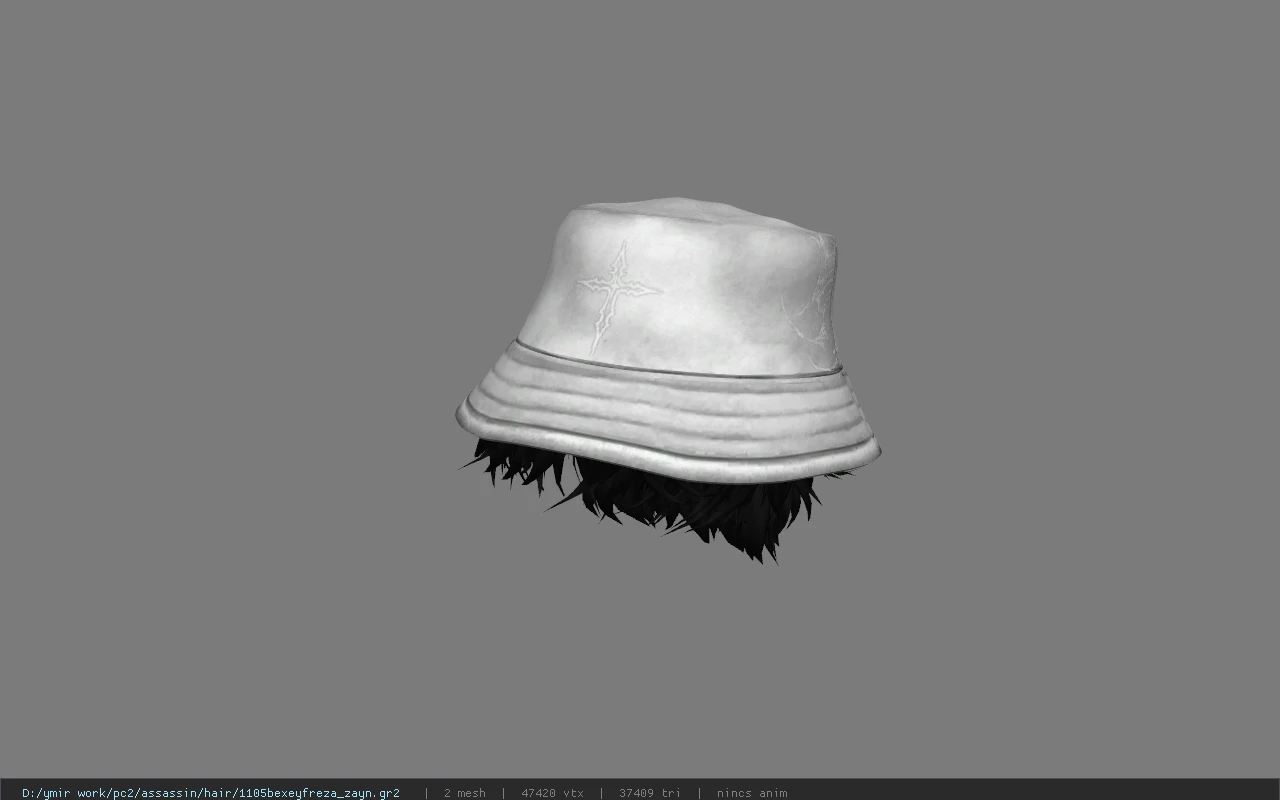Image resolution: width=1280 pixels, height=800 pixels.
Task: Click the file path 1105bexeyfreza_zayn.gr2 in status bar
Action: click(211, 793)
